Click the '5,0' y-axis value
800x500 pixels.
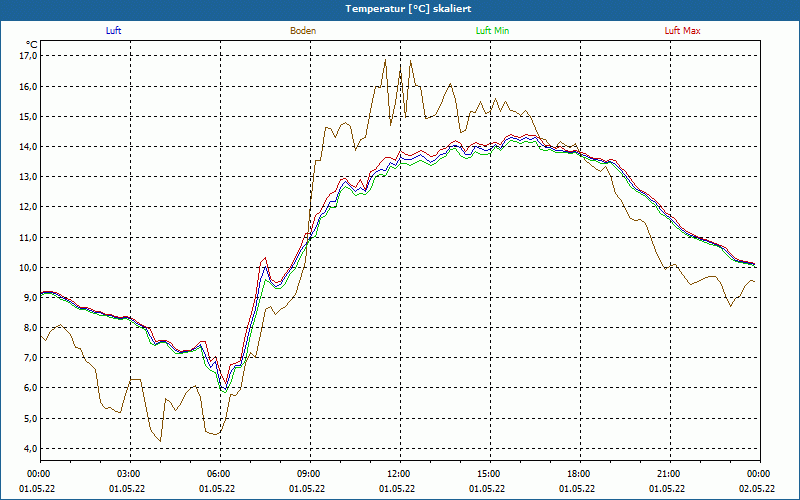(31, 418)
